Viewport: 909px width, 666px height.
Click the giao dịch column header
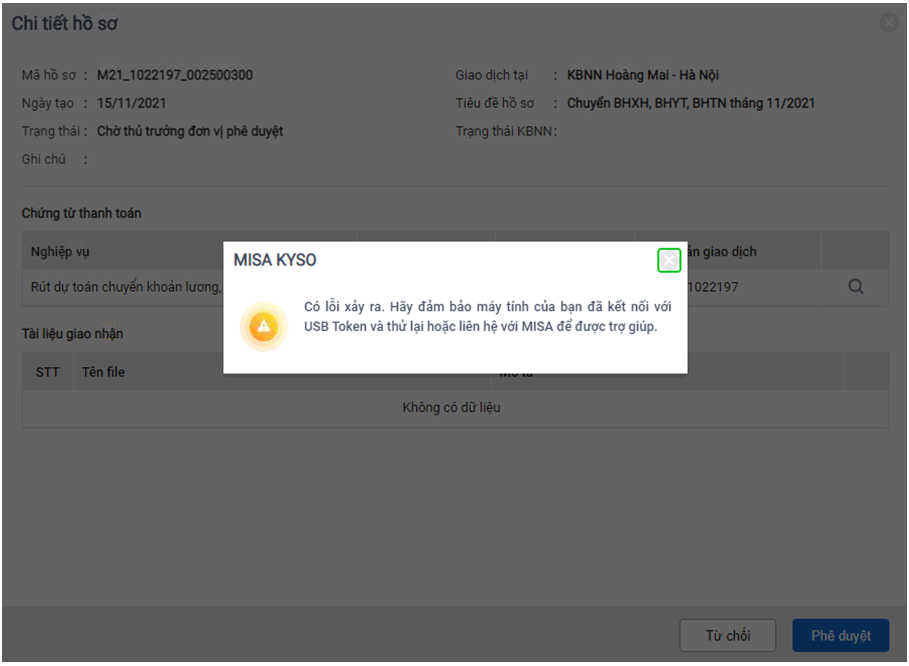pyautogui.click(x=722, y=252)
